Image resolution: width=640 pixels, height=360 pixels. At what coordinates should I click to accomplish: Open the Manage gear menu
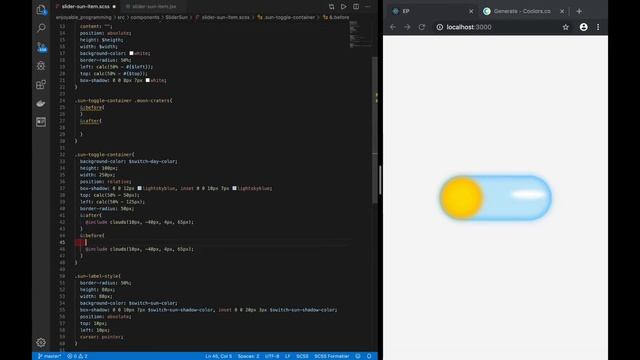41,342
